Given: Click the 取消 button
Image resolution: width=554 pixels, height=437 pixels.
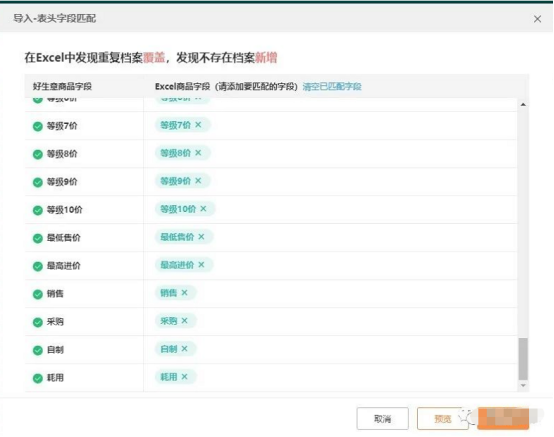Looking at the screenshot, I should click(383, 419).
